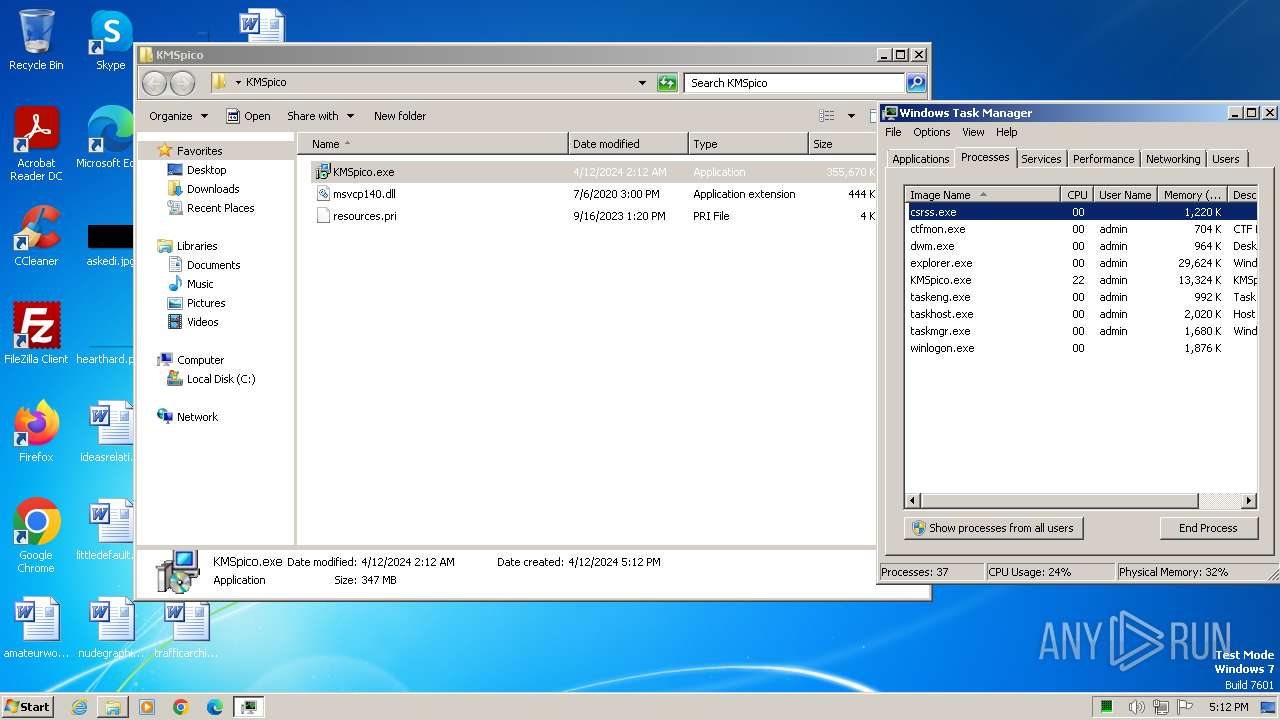Switch to the Applications tab
This screenshot has width=1280, height=720.
(920, 159)
